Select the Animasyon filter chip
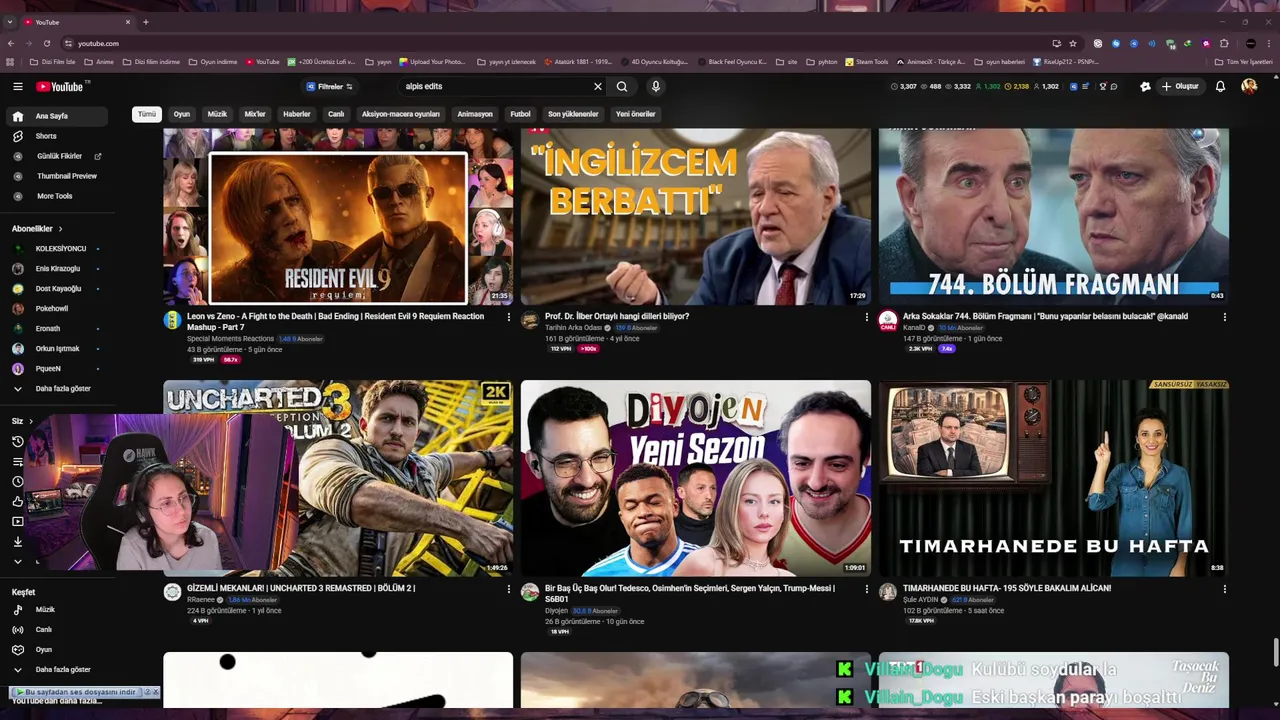The width and height of the screenshot is (1280, 720). point(475,114)
